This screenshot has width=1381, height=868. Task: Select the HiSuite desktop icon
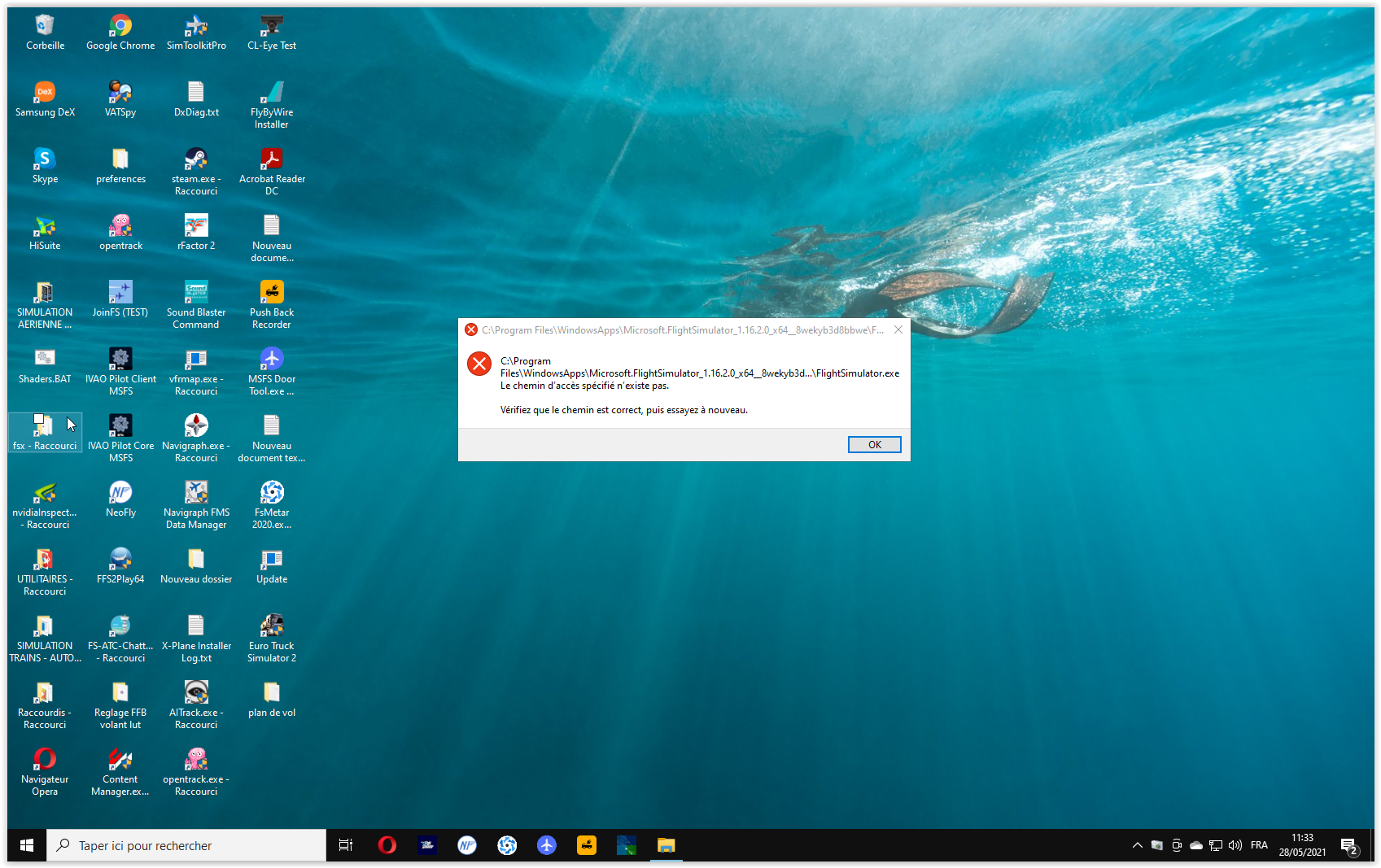[x=45, y=233]
